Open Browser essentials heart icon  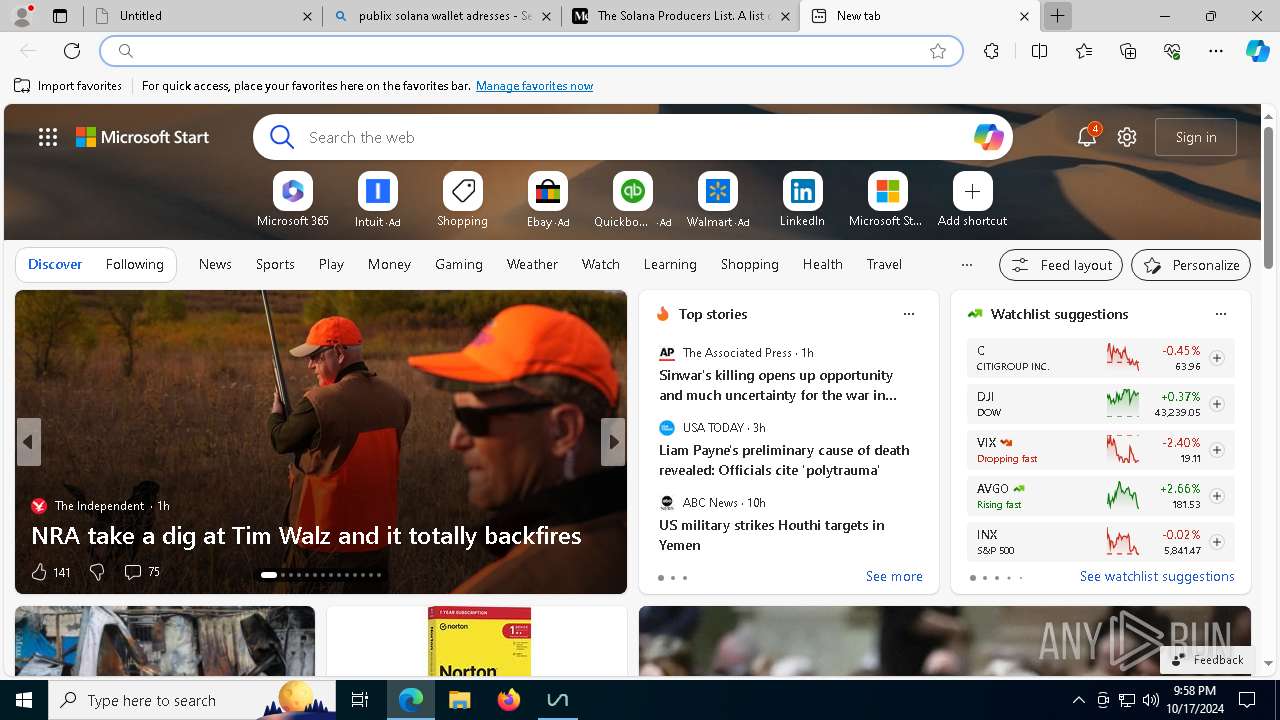(1172, 51)
